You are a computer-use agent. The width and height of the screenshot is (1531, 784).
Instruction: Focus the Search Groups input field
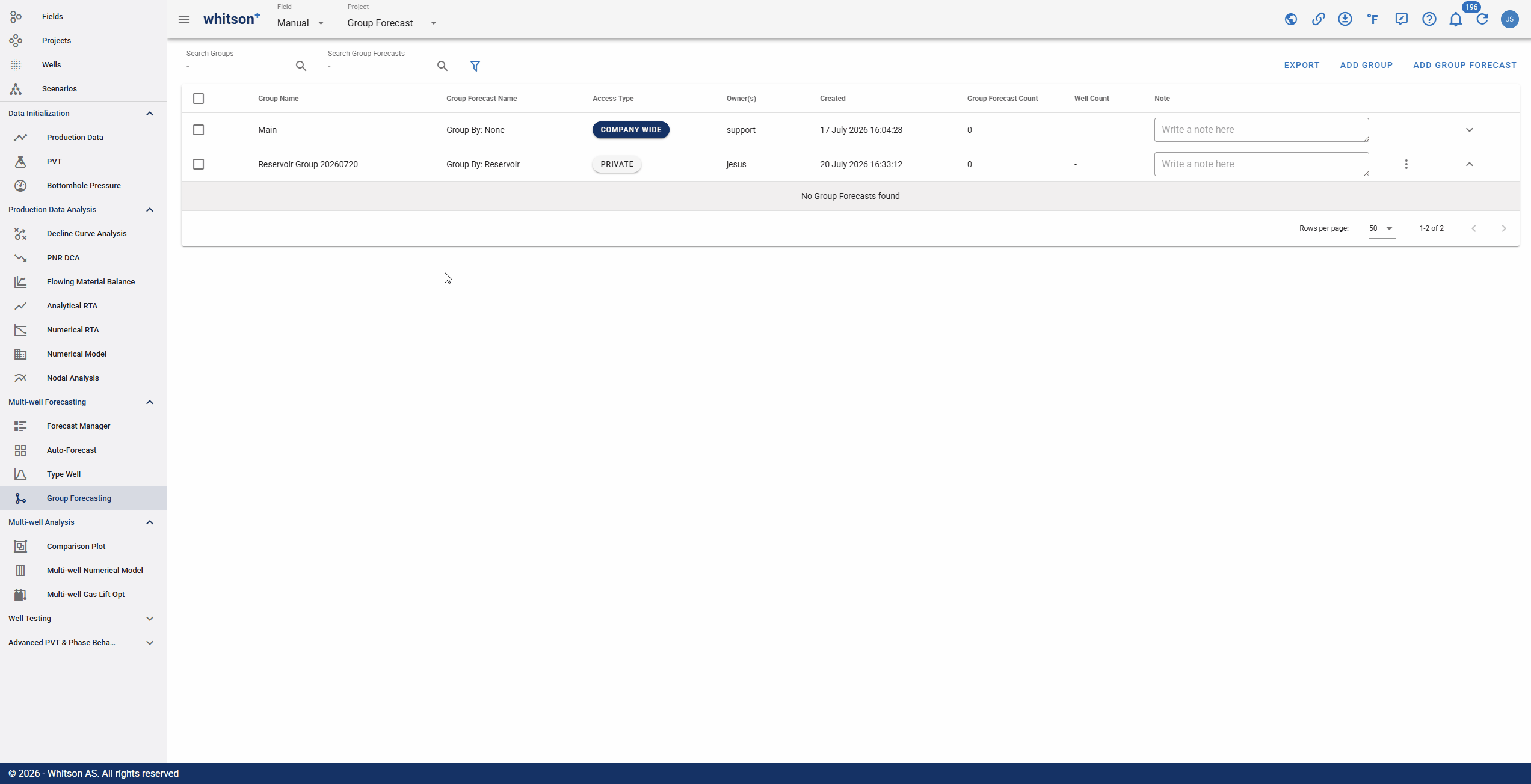coord(239,66)
